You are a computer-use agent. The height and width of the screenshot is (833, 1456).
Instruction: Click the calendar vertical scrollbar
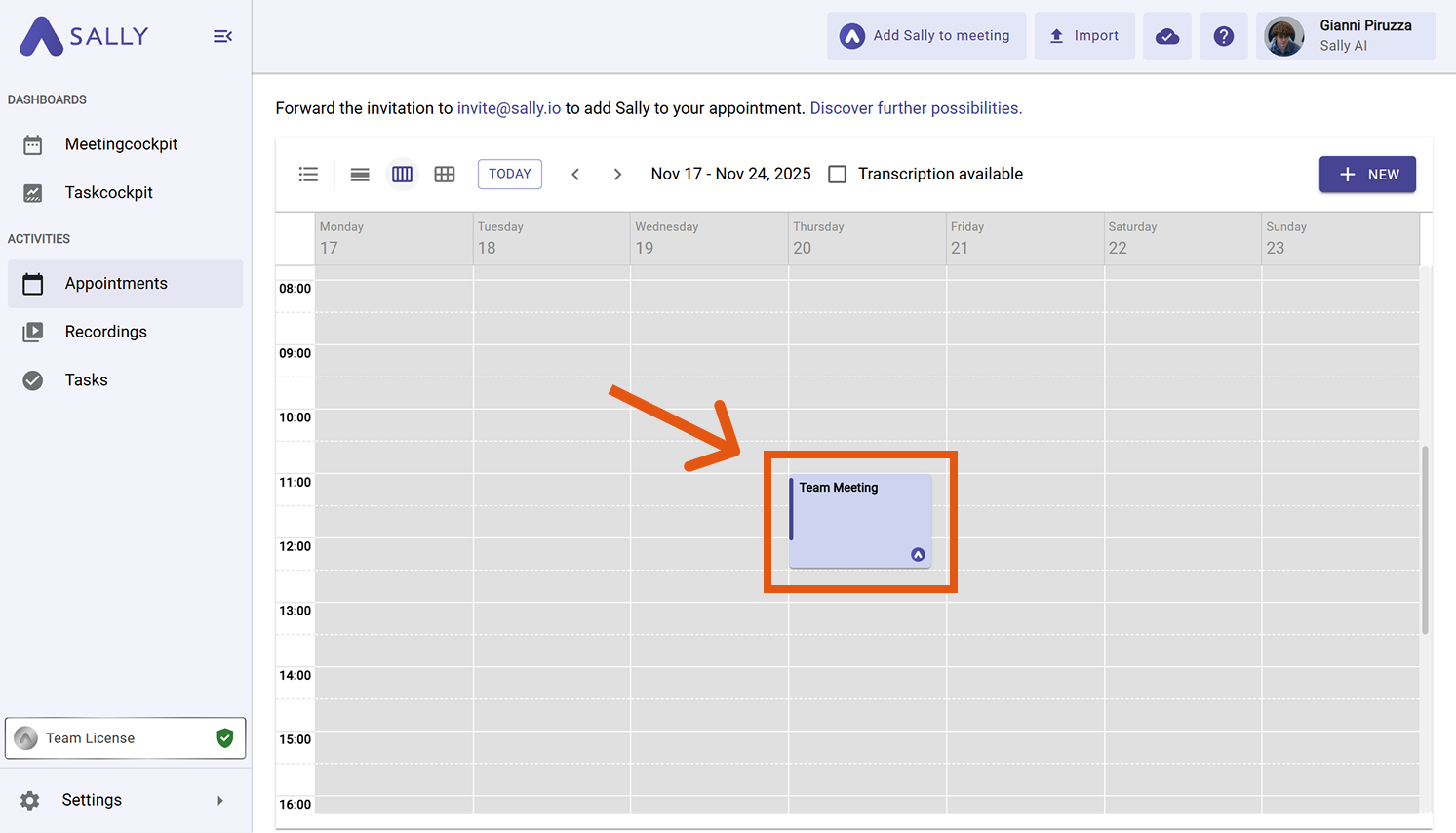pyautogui.click(x=1425, y=540)
